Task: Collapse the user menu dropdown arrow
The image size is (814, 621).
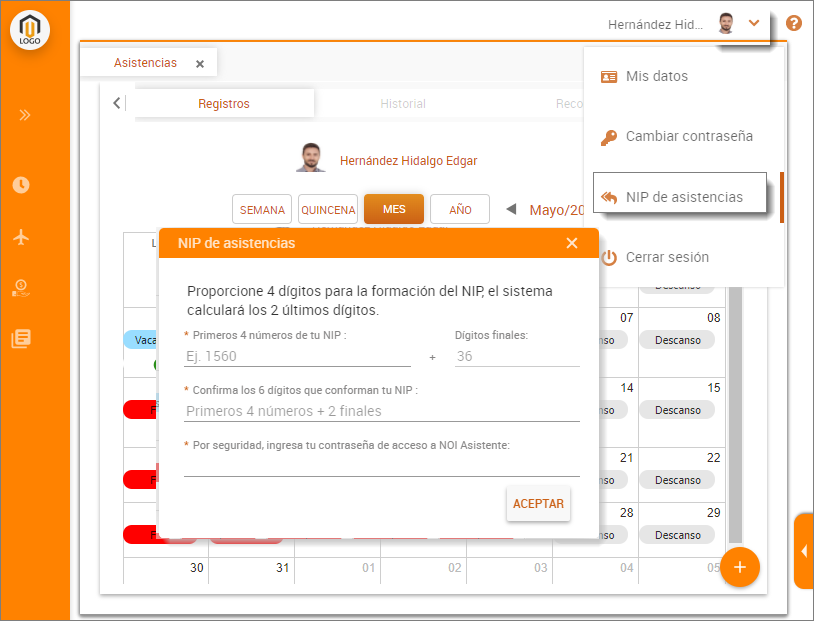Action: coord(754,23)
